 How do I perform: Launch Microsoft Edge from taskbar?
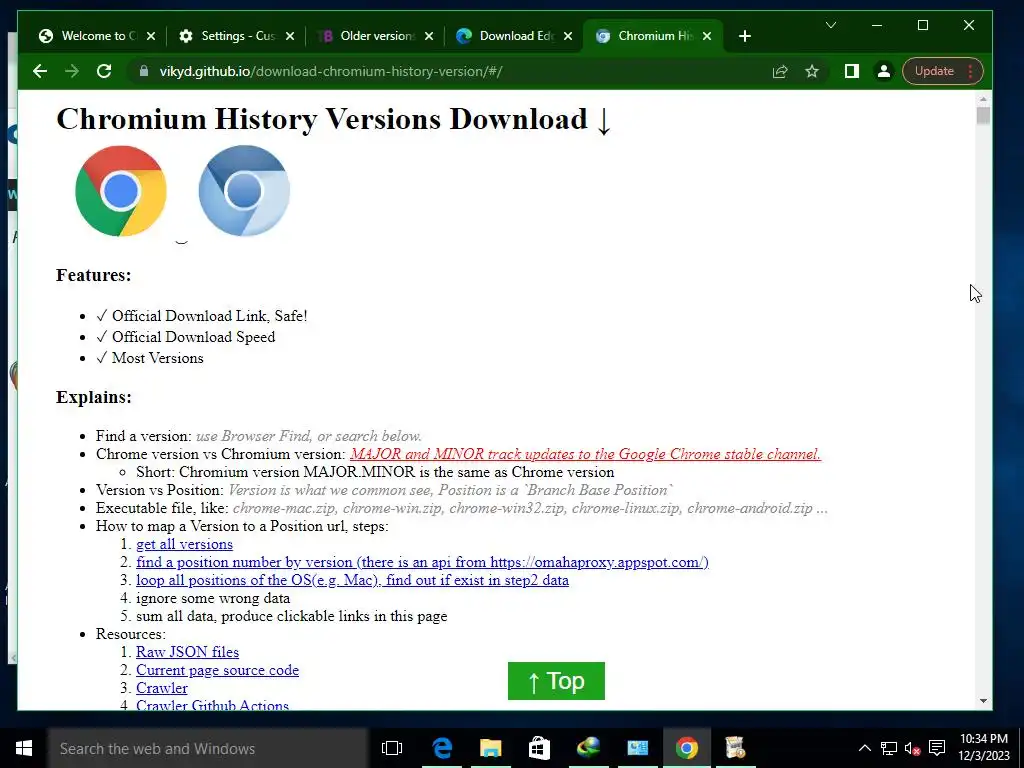tap(442, 748)
